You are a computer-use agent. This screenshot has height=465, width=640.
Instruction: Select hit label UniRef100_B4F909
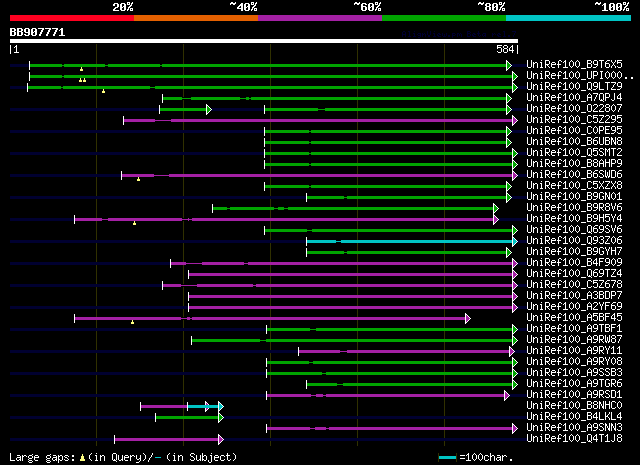click(x=574, y=263)
